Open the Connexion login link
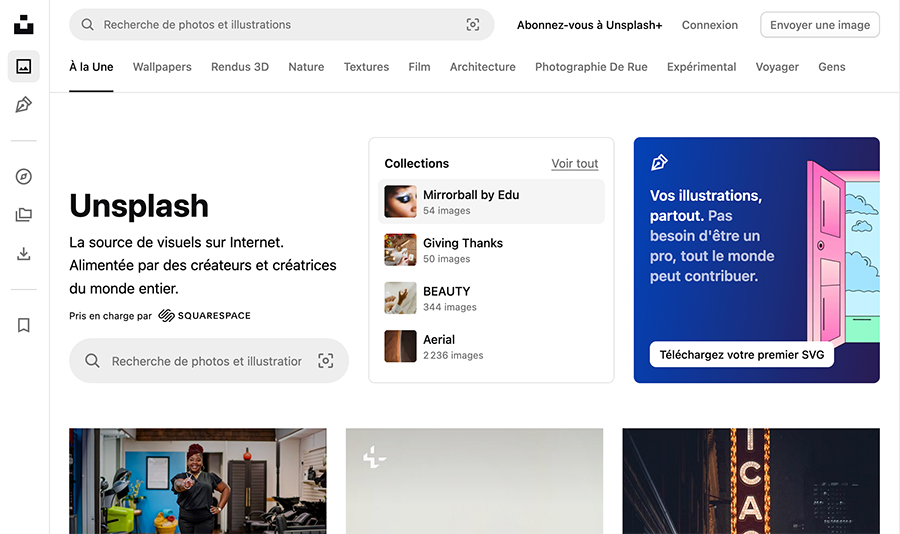This screenshot has height=534, width=900. [x=709, y=25]
